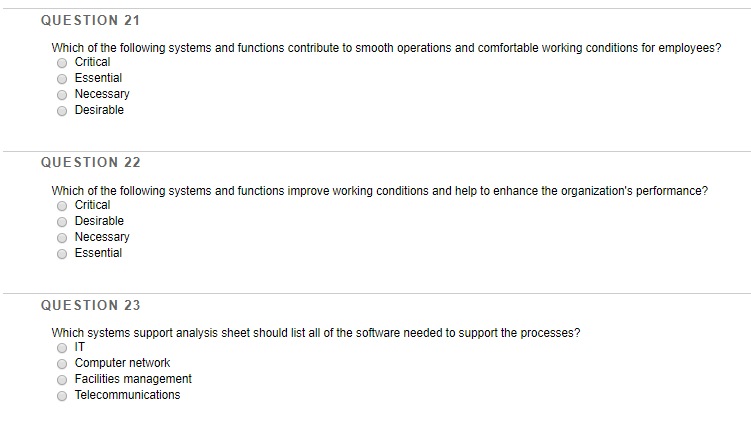Select Essential radio for Question 22

click(62, 253)
